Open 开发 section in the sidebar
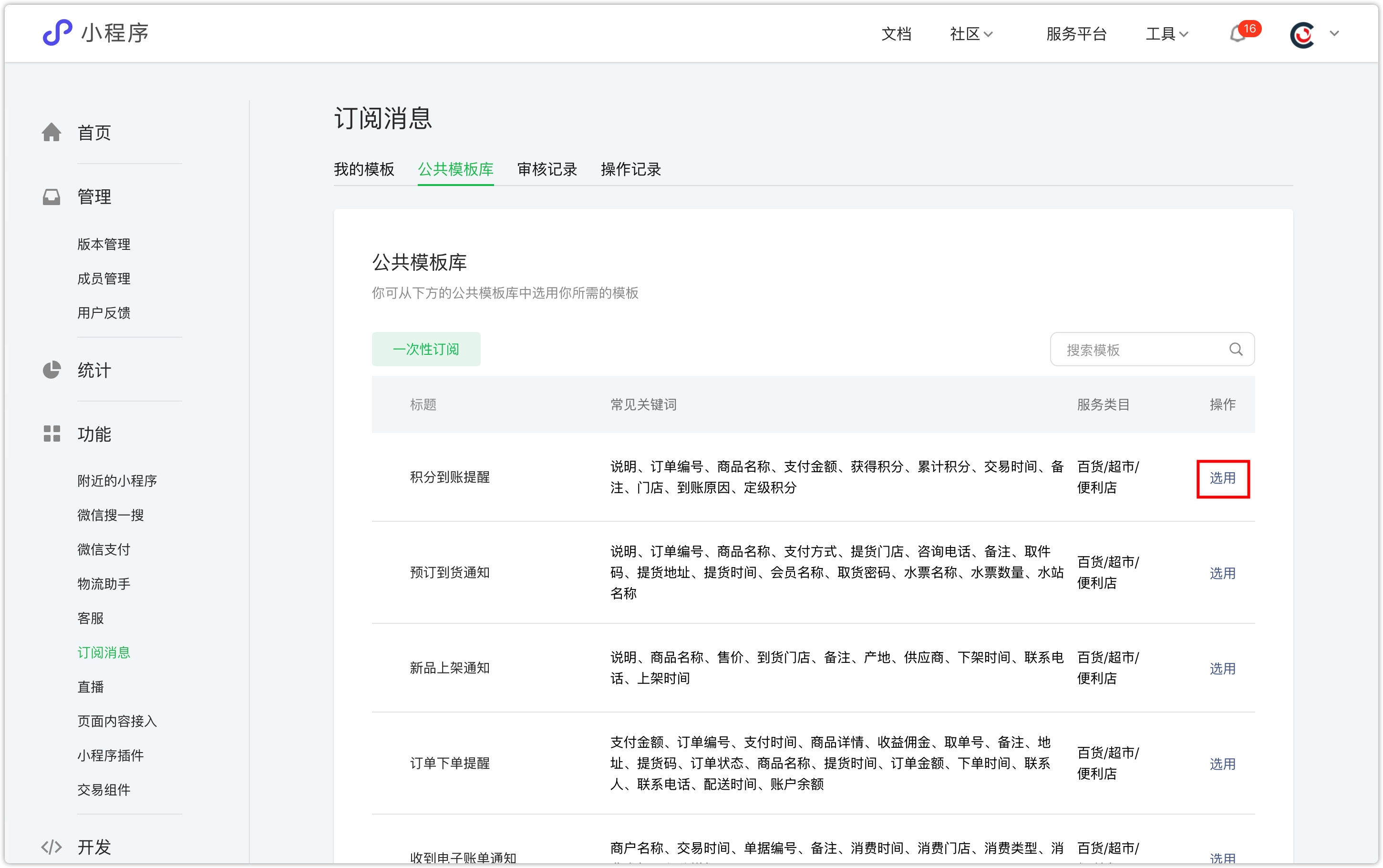 [x=94, y=847]
